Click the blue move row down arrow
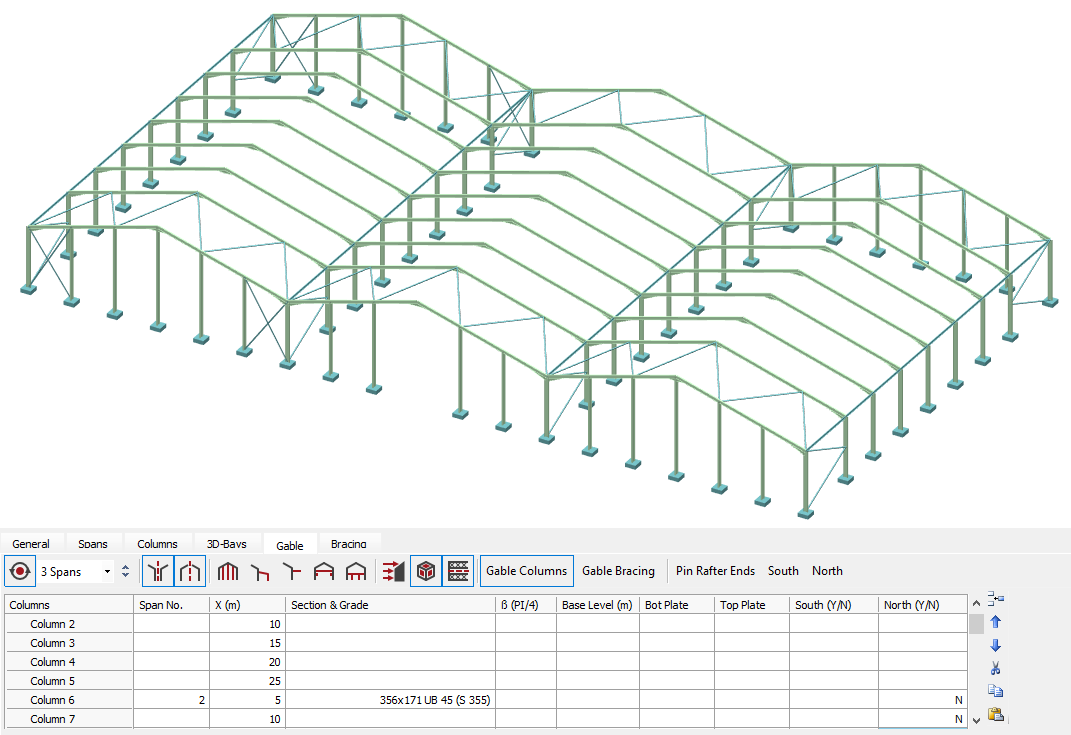This screenshot has width=1071, height=735. coord(995,645)
